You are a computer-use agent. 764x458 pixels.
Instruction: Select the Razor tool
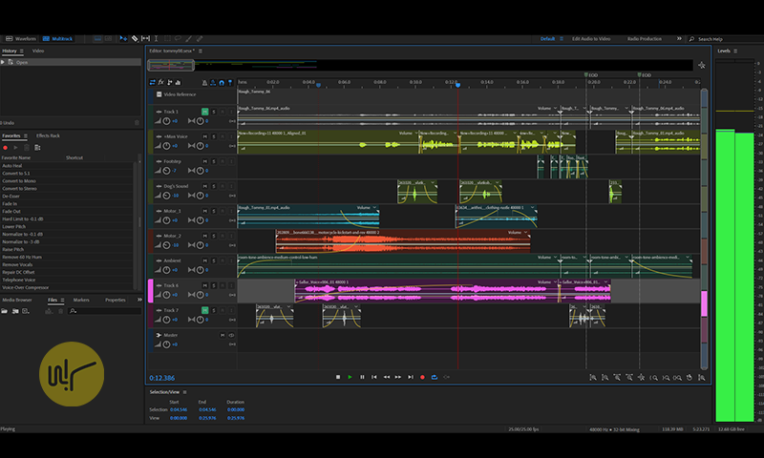134,38
